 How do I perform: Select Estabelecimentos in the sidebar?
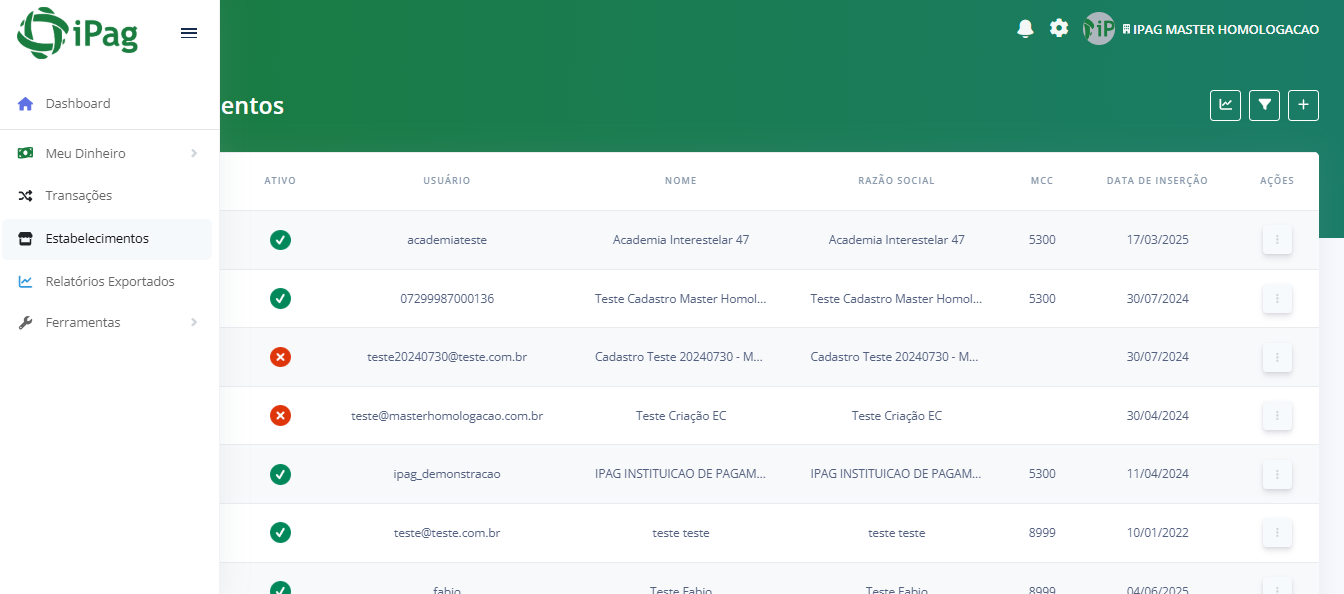(107, 238)
